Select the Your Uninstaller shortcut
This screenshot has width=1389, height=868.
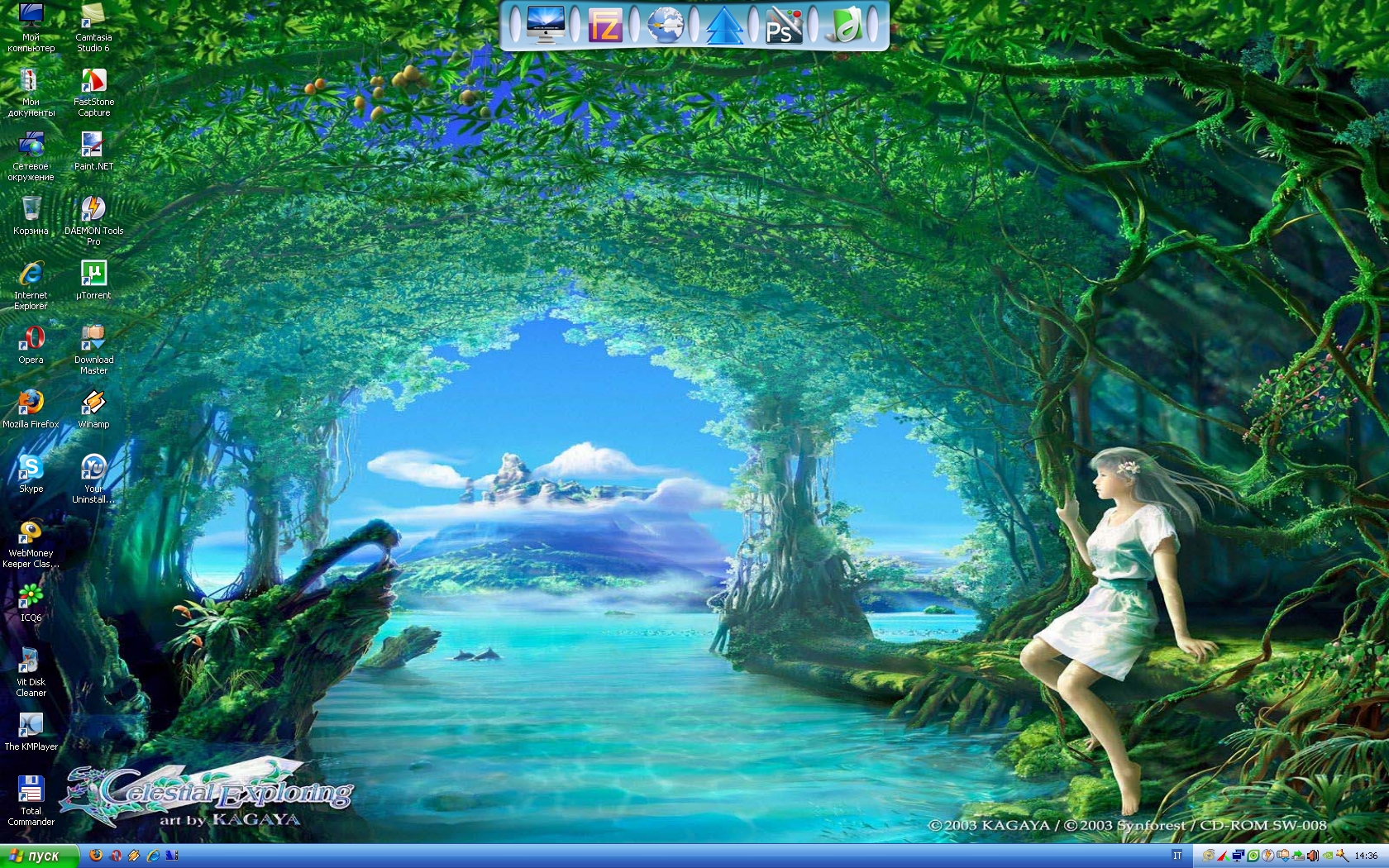point(93,479)
